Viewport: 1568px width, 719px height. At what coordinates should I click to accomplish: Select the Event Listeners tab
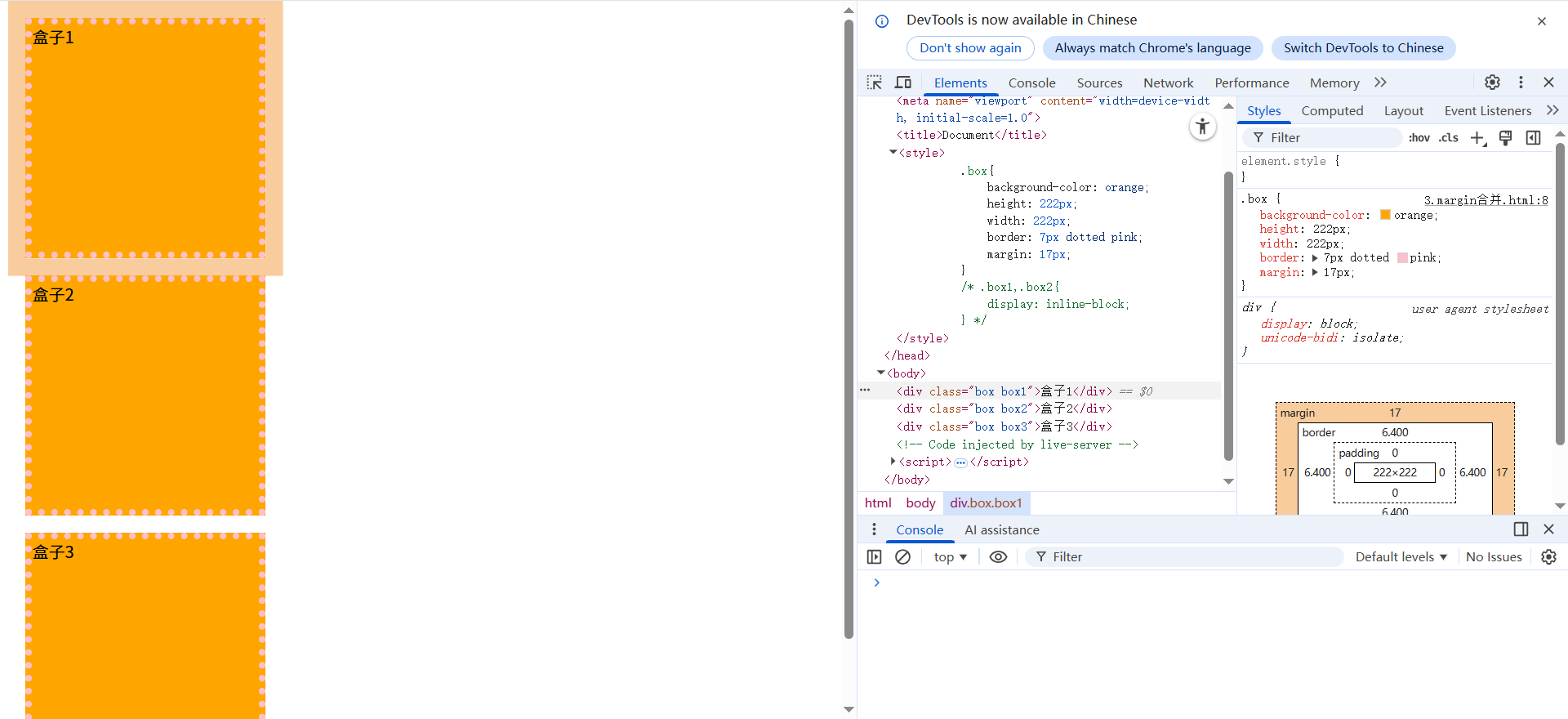click(1487, 110)
